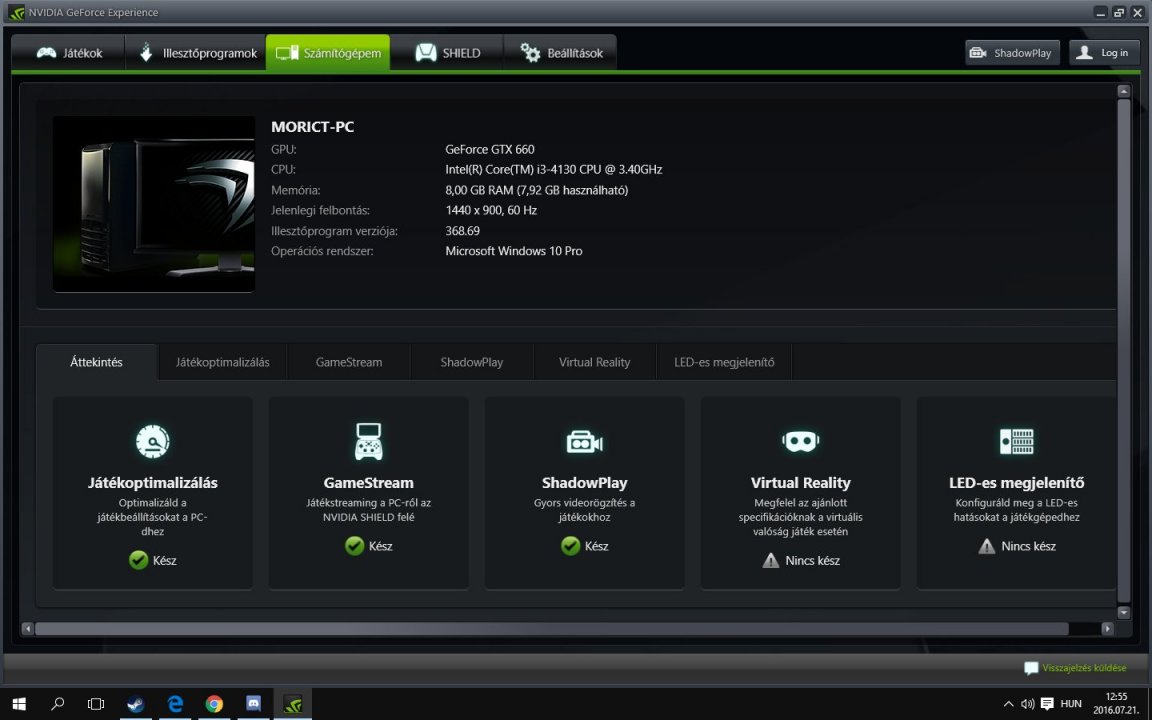Click the SHIELD device icon
Viewport: 1152px width, 720px height.
click(x=426, y=53)
